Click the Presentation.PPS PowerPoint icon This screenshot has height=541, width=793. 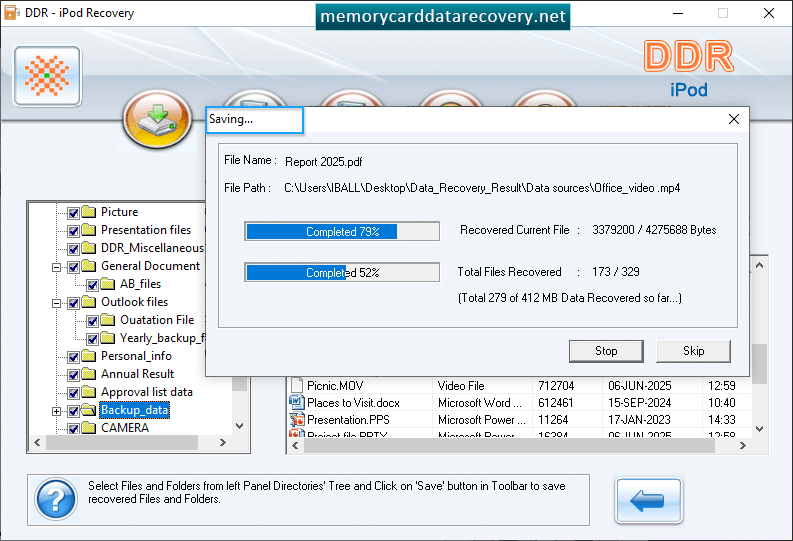pos(297,420)
